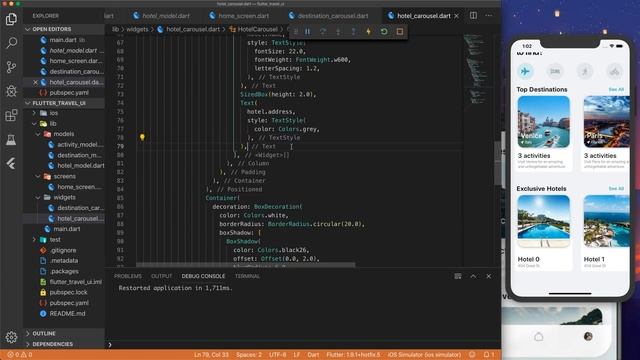Select the biking category in simulator

pos(615,71)
